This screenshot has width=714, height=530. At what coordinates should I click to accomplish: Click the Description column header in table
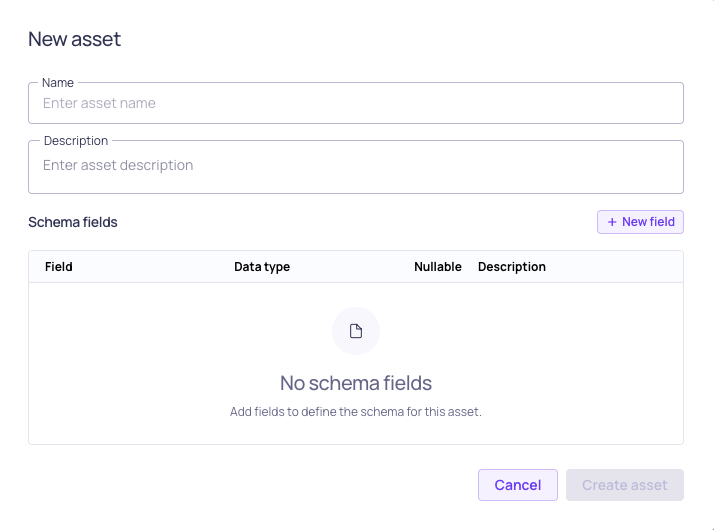coord(512,267)
